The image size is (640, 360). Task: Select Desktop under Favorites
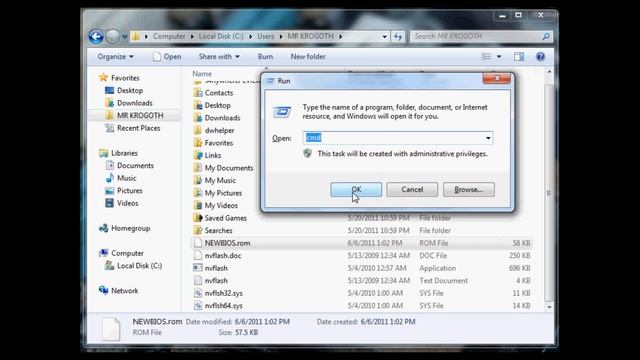click(130, 90)
